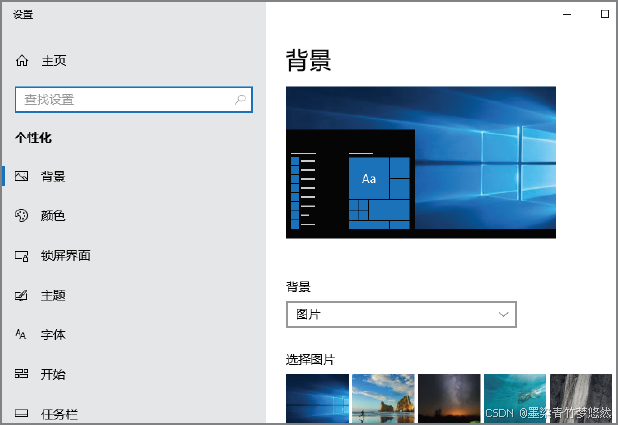Image resolution: width=618 pixels, height=425 pixels.
Task: Go to 锁屏界面 settings
Action: click(66, 255)
